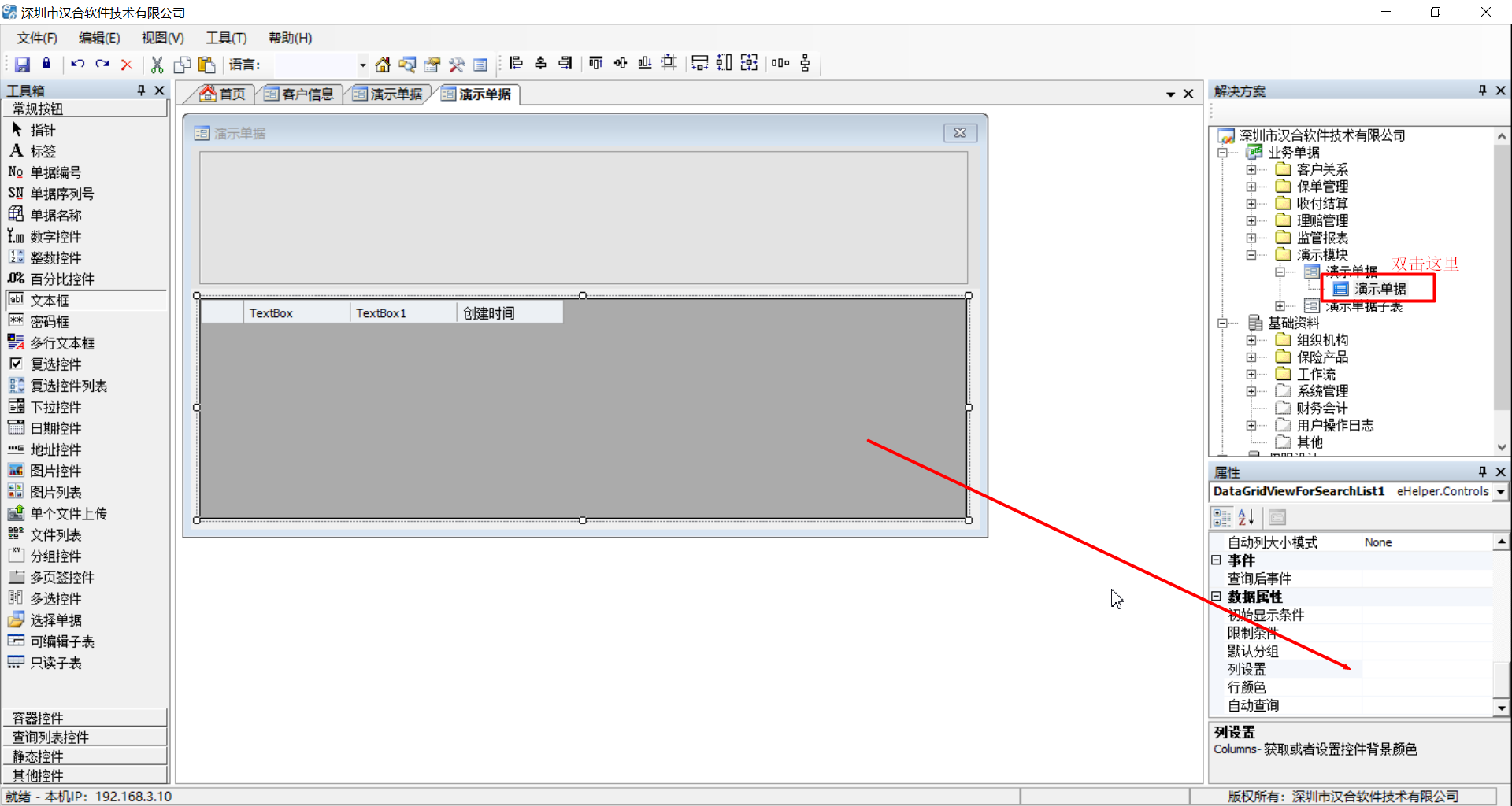Screen dimensions: 1512x806
Task: Sort properties alphabetically with AZ icon
Action: (x=1246, y=517)
